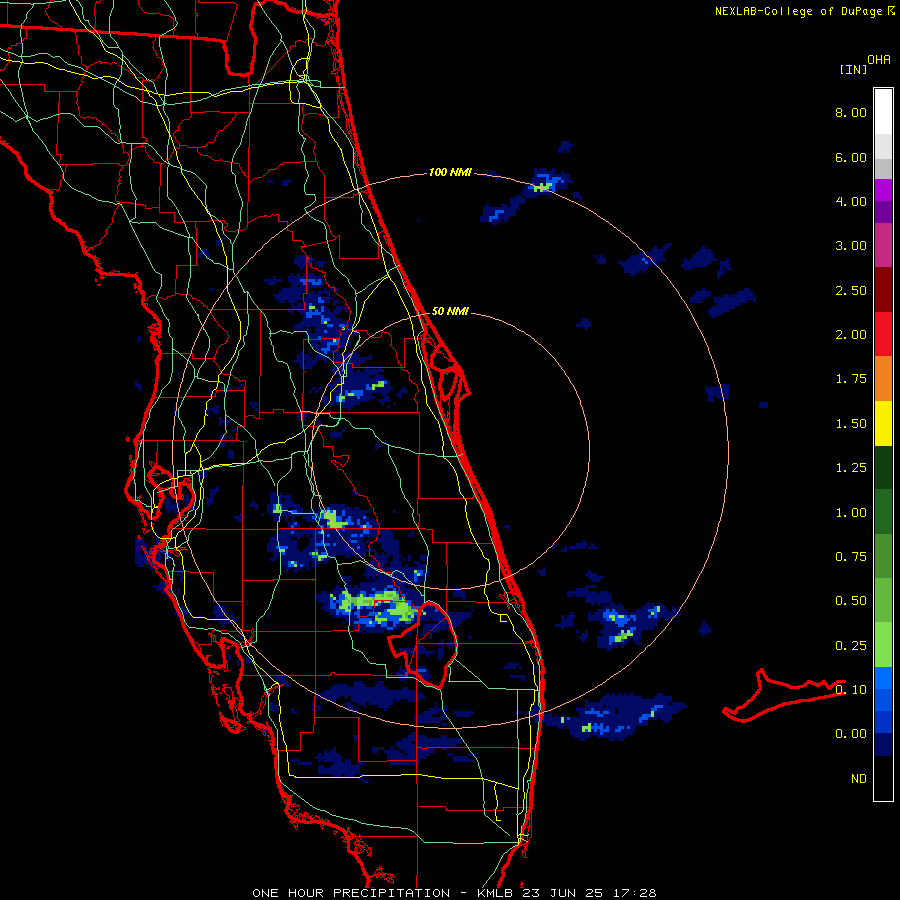Image resolution: width=900 pixels, height=900 pixels.
Task: Click the 1.75 legend value
Action: coord(851,379)
